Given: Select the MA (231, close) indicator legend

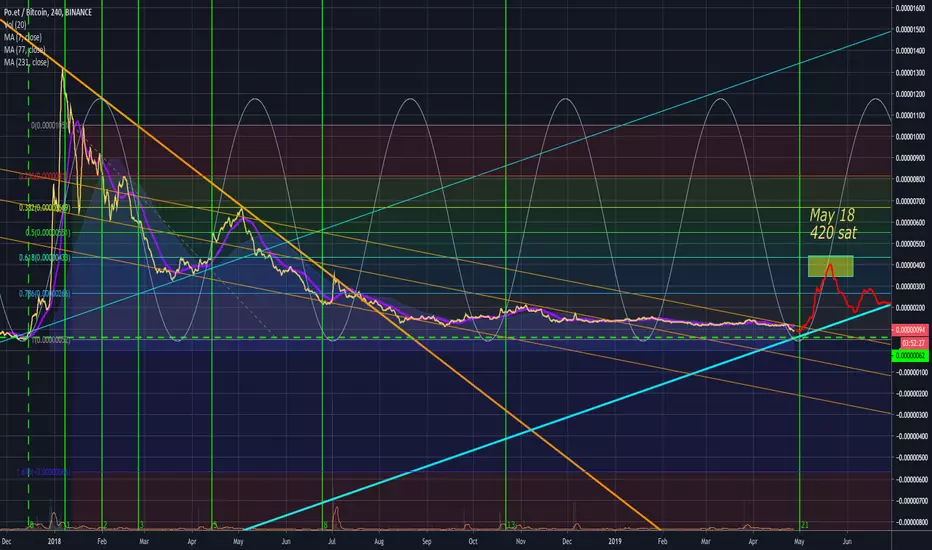Looking at the screenshot, I should pos(27,62).
